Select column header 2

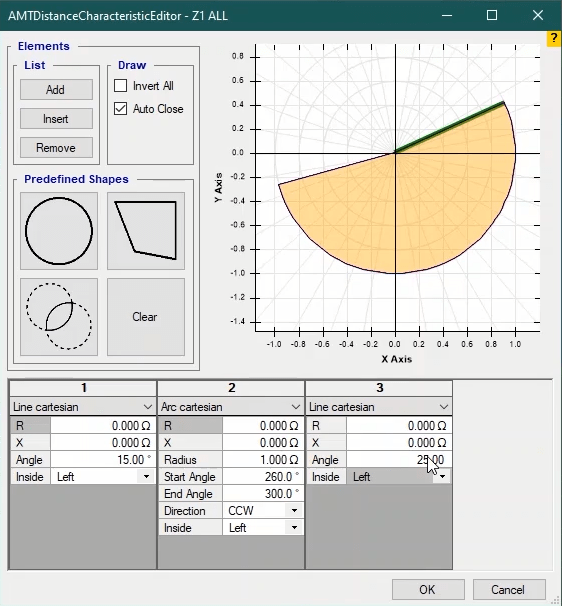coord(231,388)
